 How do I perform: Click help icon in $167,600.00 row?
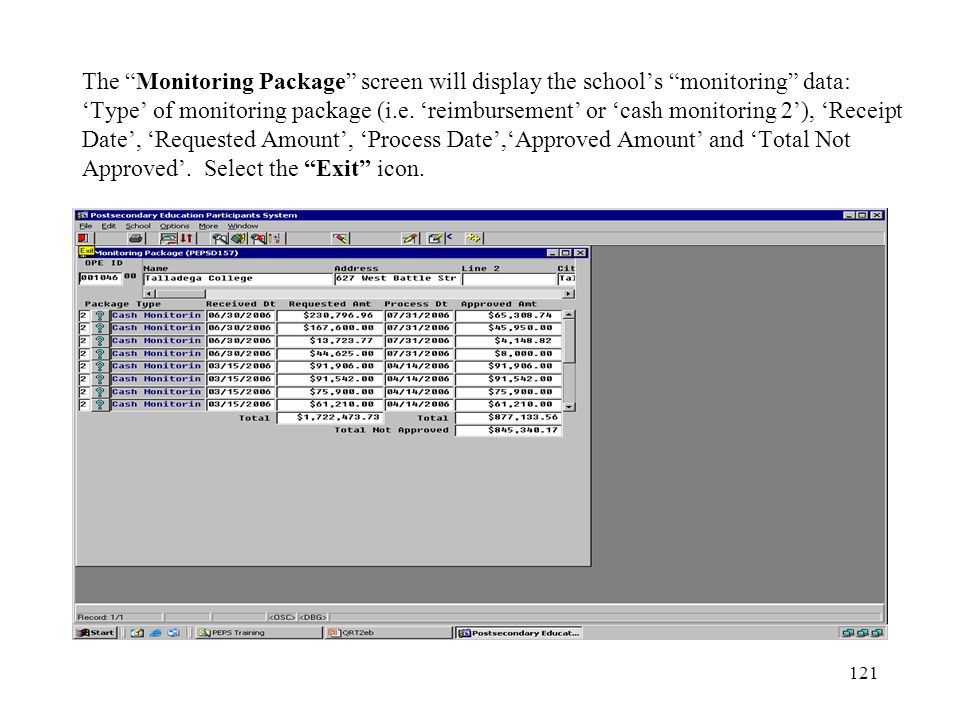[100, 328]
